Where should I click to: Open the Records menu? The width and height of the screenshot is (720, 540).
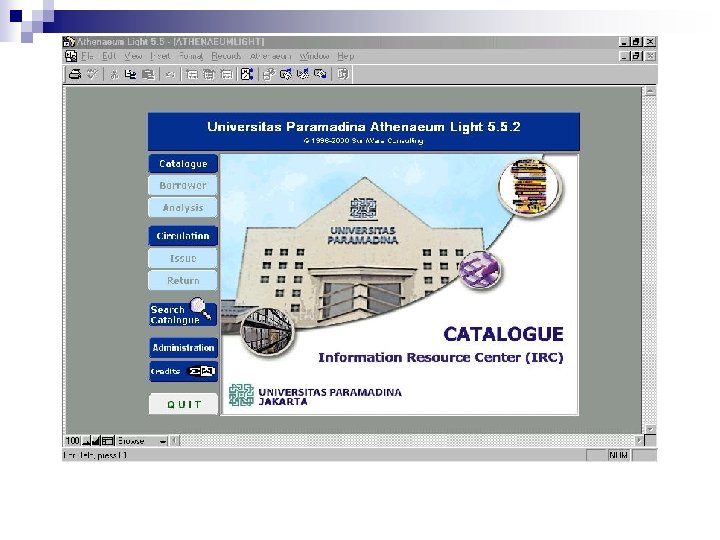226,56
